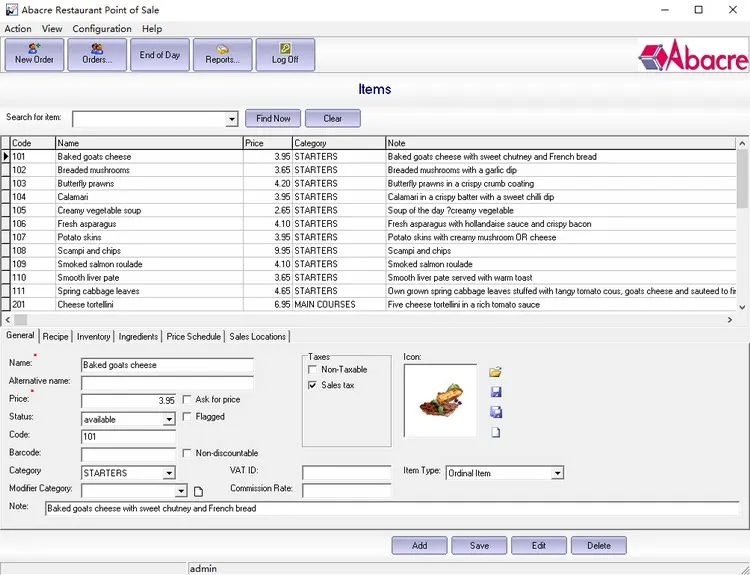Screen dimensions: 750x575
Task: Click the Commission Rate input field
Action: (347, 491)
